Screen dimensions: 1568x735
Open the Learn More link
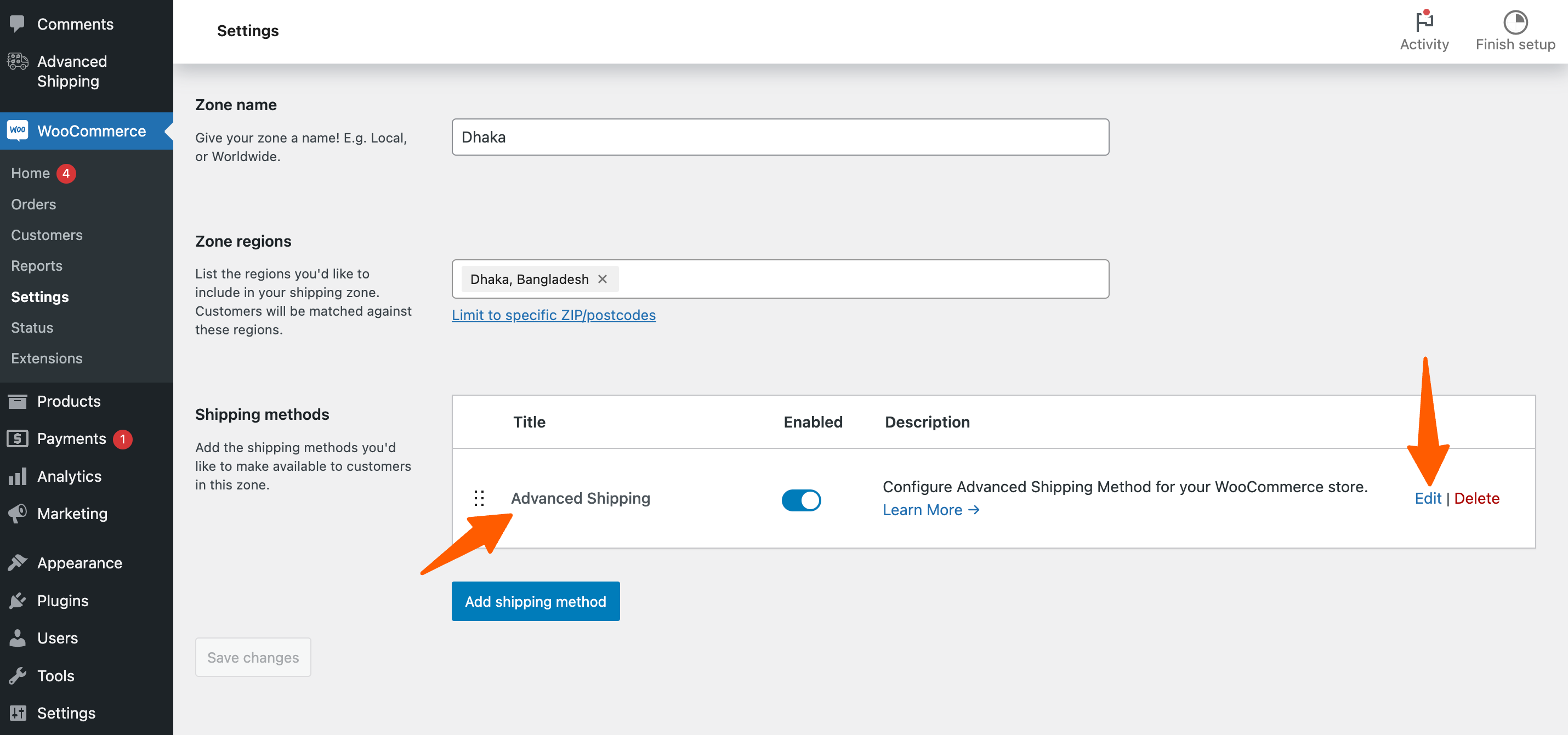[x=931, y=510]
